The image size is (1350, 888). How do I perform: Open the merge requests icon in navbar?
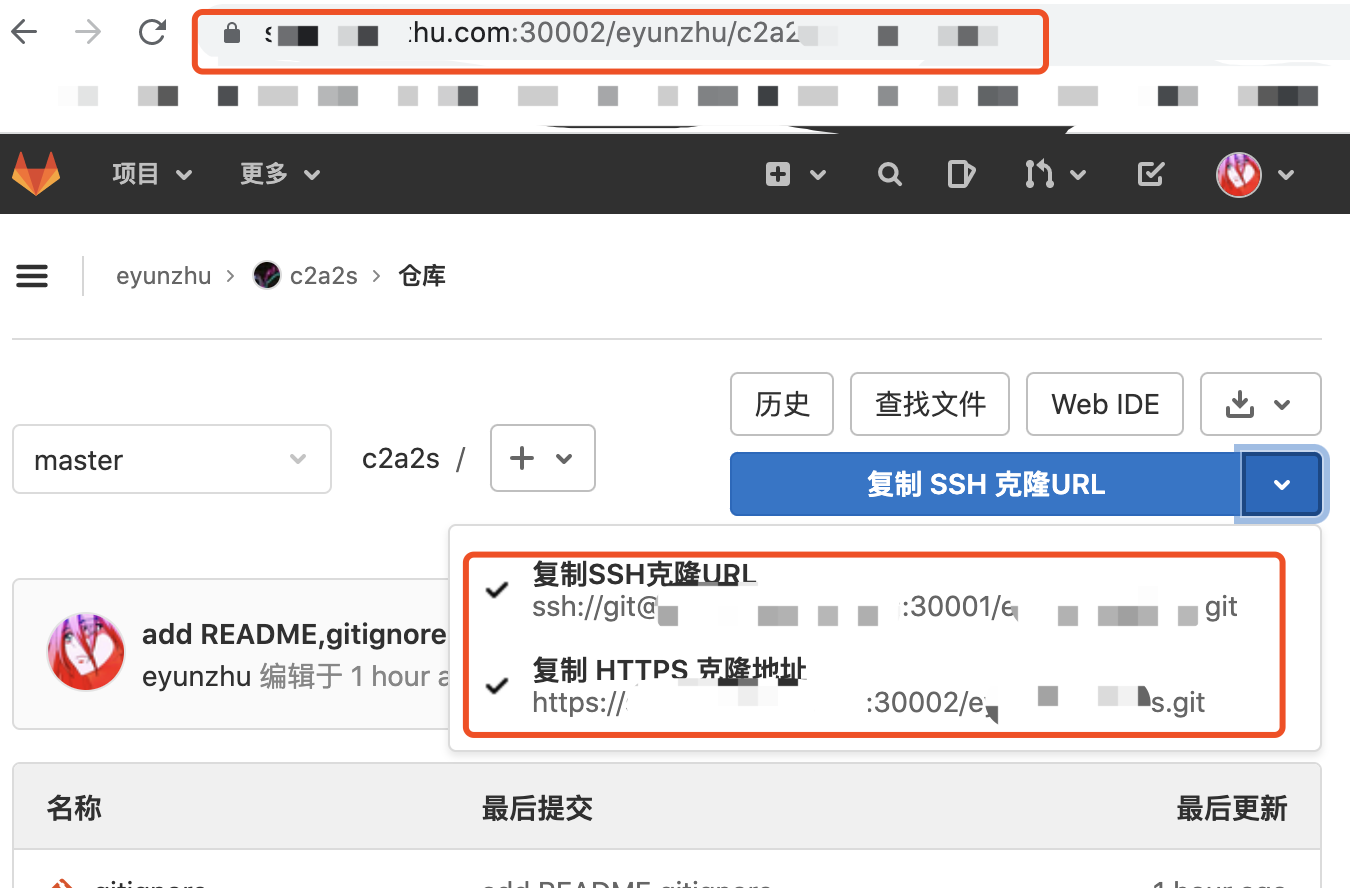pyautogui.click(x=1039, y=175)
